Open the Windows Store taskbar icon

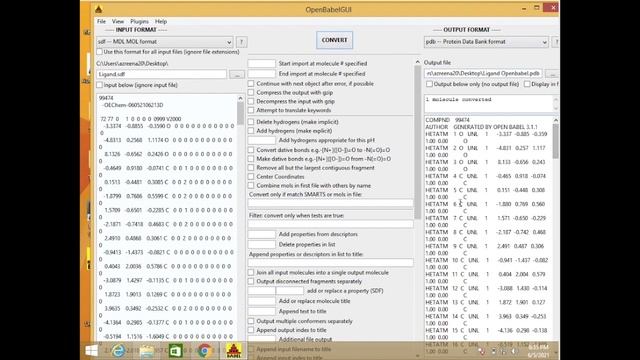point(176,351)
